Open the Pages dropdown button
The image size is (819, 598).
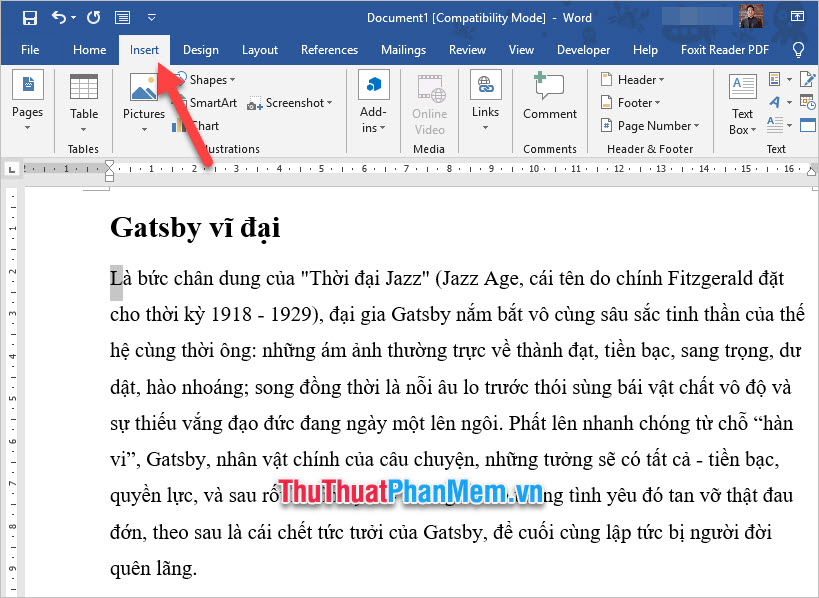click(28, 102)
